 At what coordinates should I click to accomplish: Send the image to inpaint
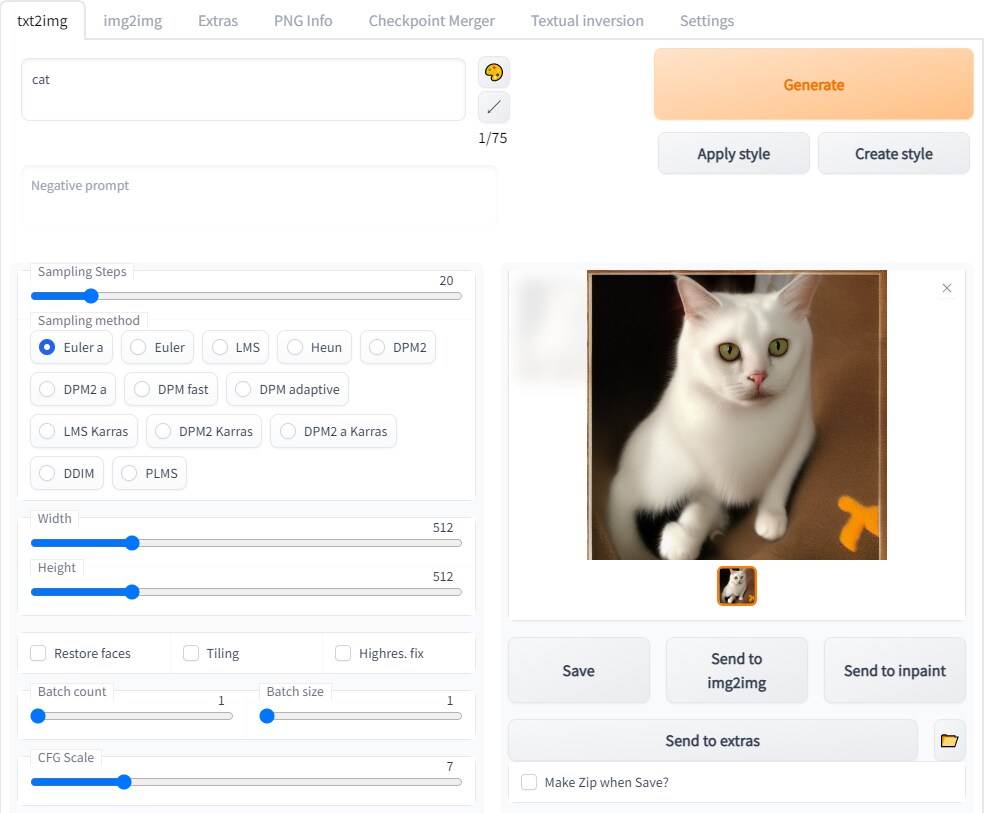pyautogui.click(x=894, y=670)
